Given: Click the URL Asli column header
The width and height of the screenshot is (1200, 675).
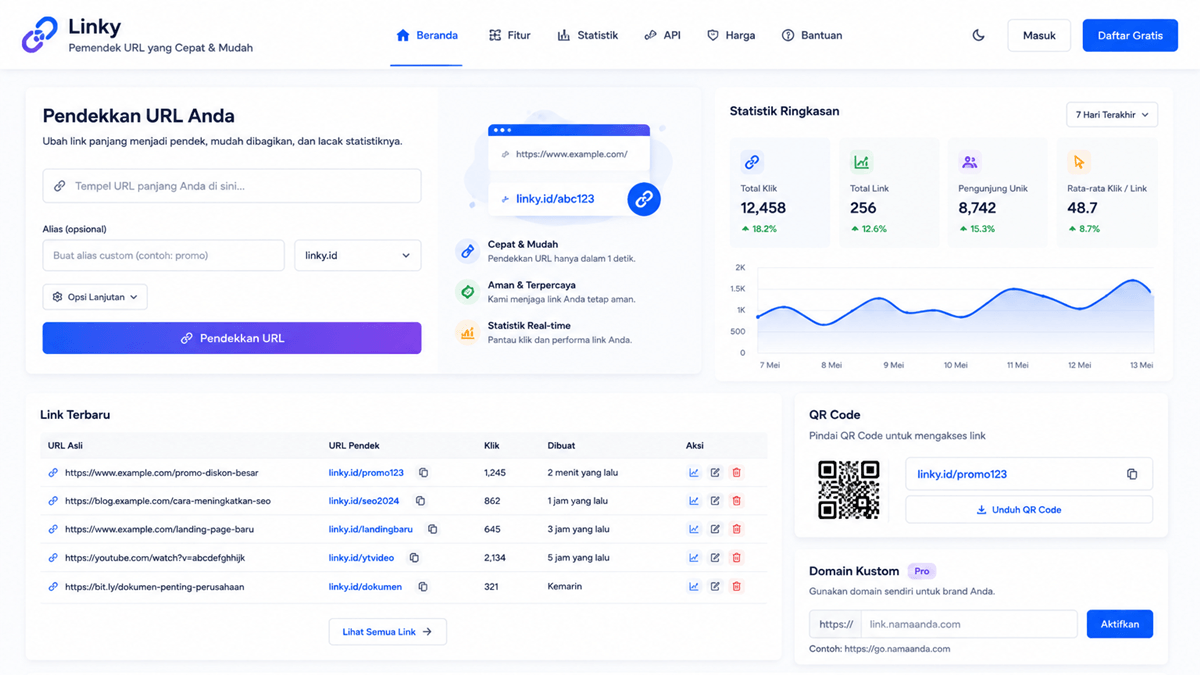Looking at the screenshot, I should pyautogui.click(x=65, y=445).
